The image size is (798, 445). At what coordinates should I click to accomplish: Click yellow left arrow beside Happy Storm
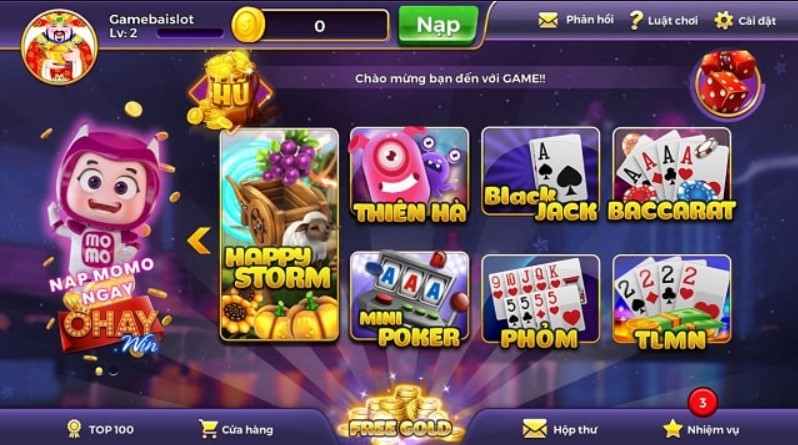click(198, 240)
